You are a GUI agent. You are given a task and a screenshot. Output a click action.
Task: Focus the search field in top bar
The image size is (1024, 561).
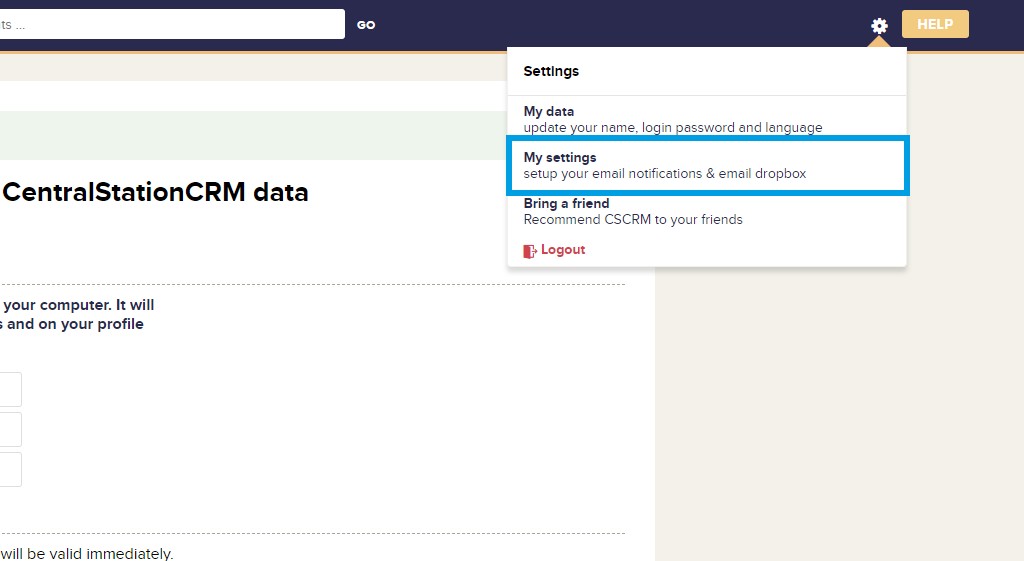(x=170, y=24)
